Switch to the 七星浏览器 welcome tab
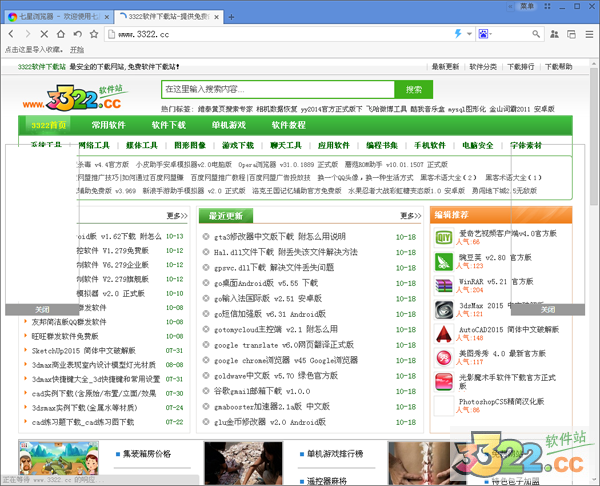The image size is (600, 486). pyautogui.click(x=56, y=18)
